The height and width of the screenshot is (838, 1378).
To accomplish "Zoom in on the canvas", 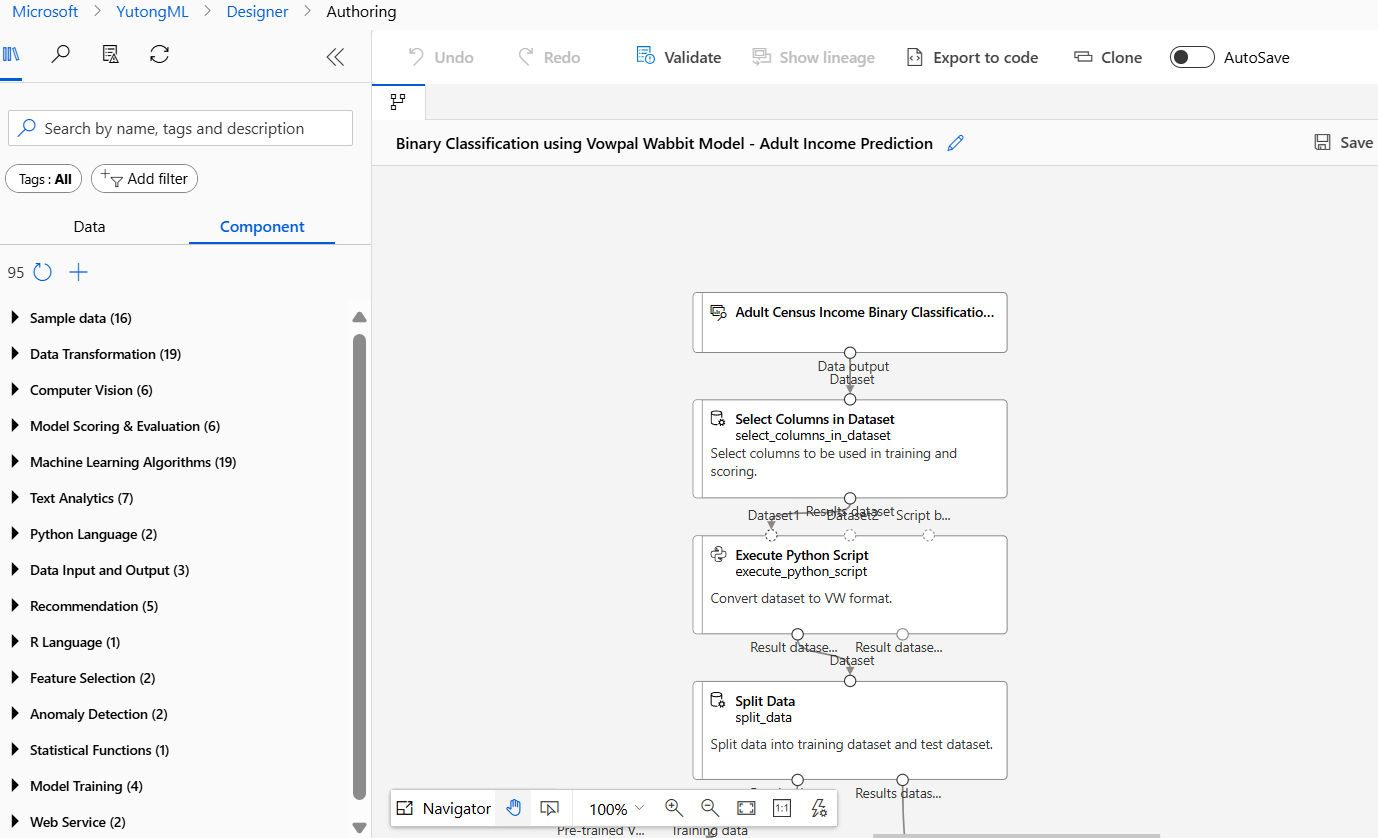I will [674, 808].
